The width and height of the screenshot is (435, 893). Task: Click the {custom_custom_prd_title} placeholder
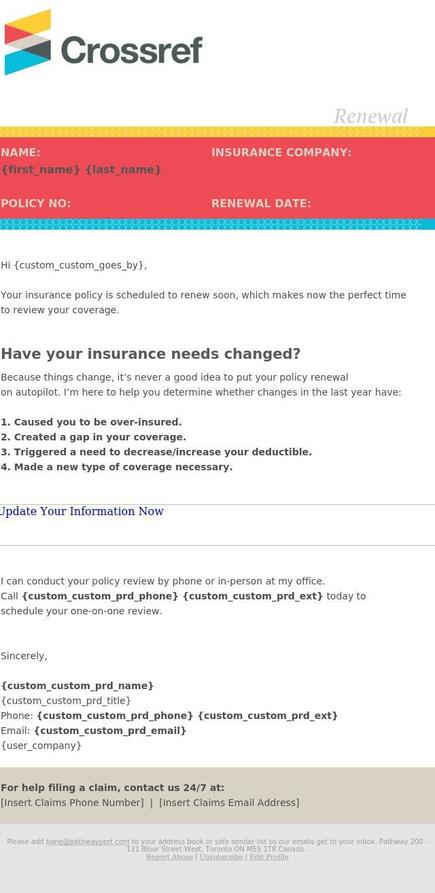[x=65, y=701]
